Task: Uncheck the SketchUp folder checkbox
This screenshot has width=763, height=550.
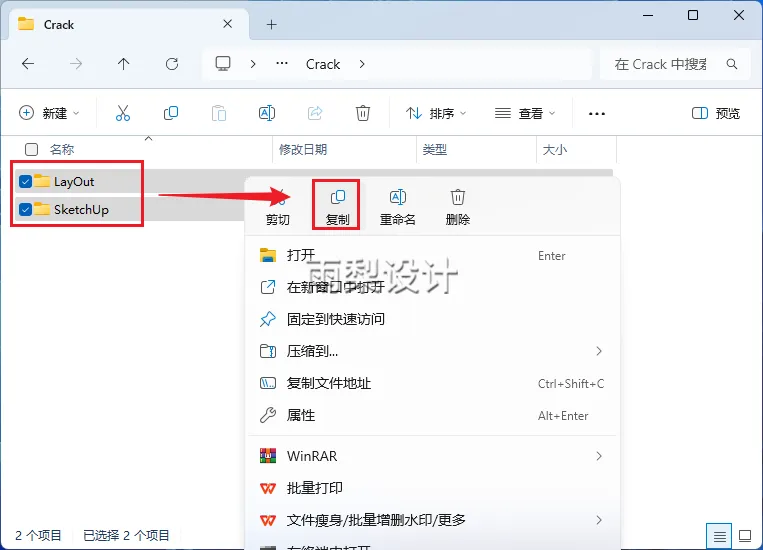Action: click(25, 209)
